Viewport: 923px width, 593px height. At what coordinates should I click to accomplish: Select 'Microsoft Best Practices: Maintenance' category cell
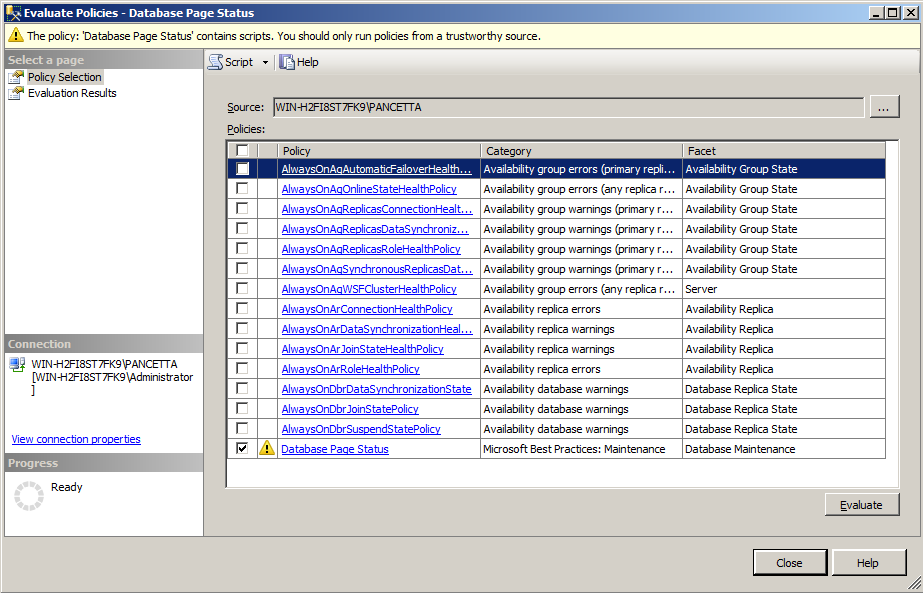(582, 449)
